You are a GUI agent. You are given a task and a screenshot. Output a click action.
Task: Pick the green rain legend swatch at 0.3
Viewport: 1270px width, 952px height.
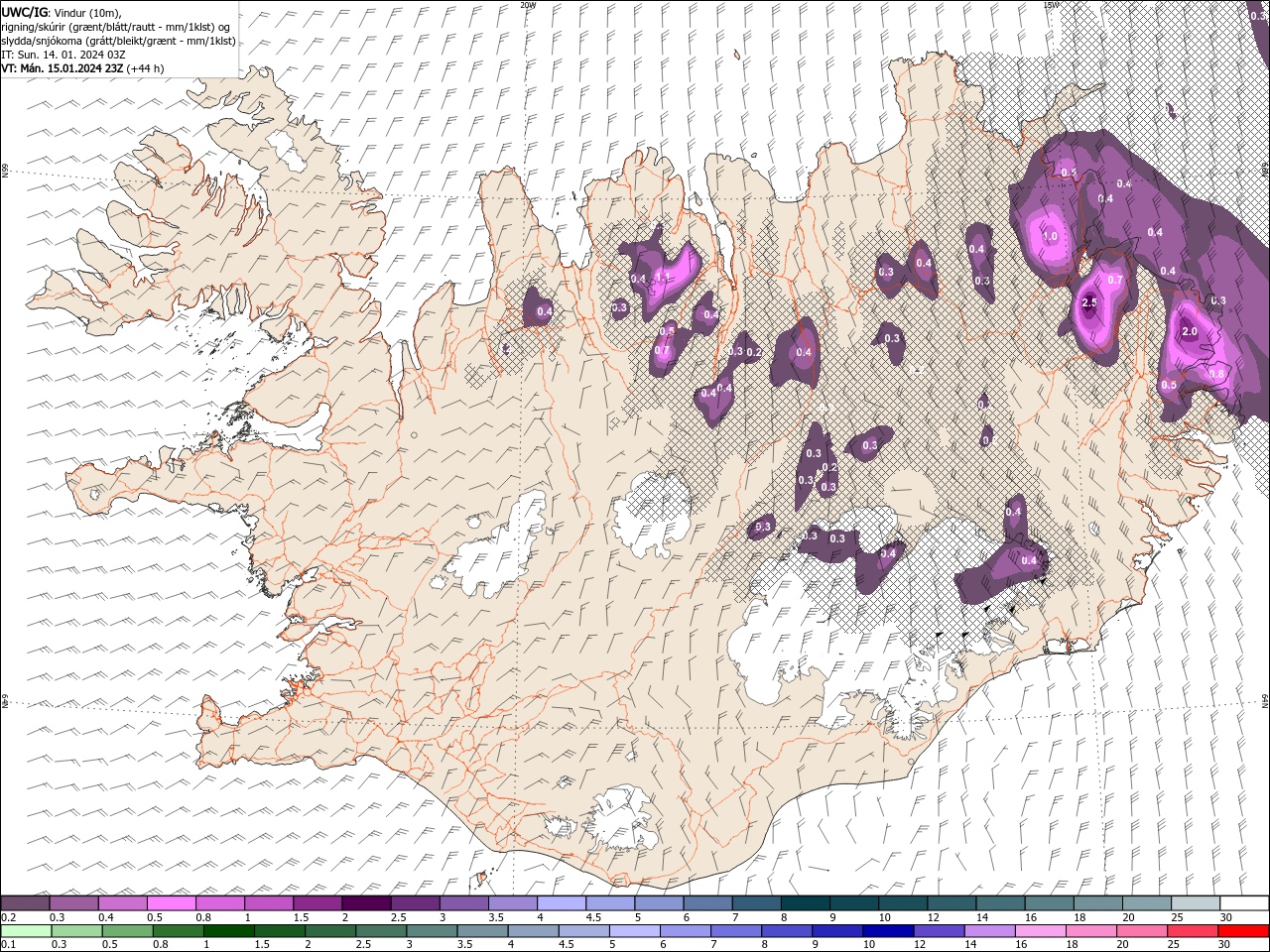[x=76, y=931]
